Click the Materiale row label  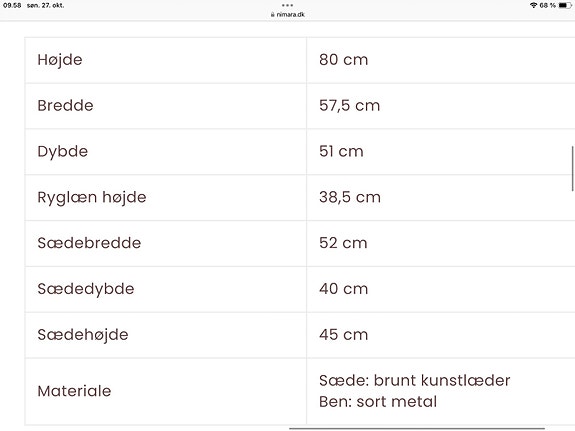(x=74, y=391)
